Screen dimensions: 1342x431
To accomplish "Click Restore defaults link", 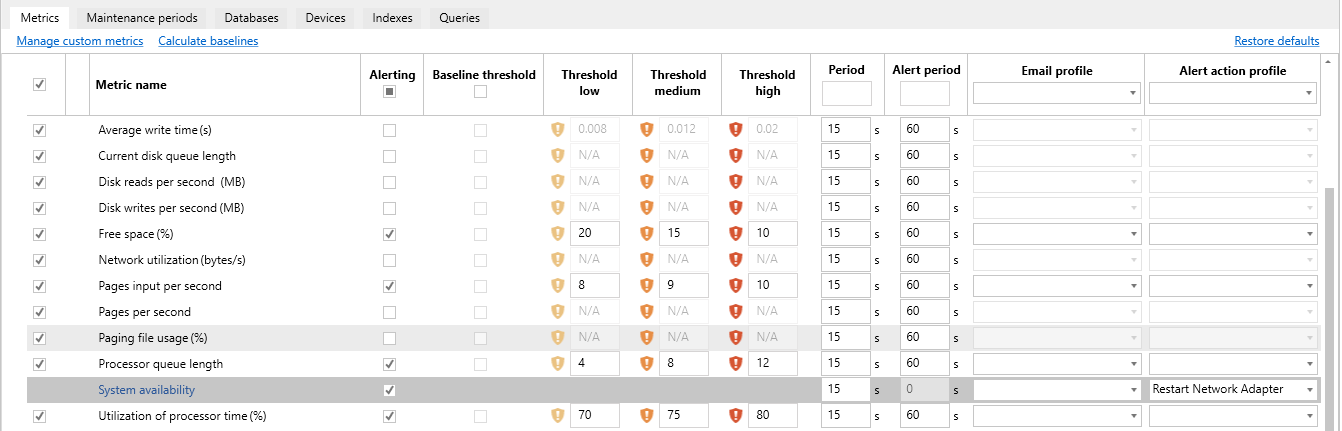I will (1276, 41).
